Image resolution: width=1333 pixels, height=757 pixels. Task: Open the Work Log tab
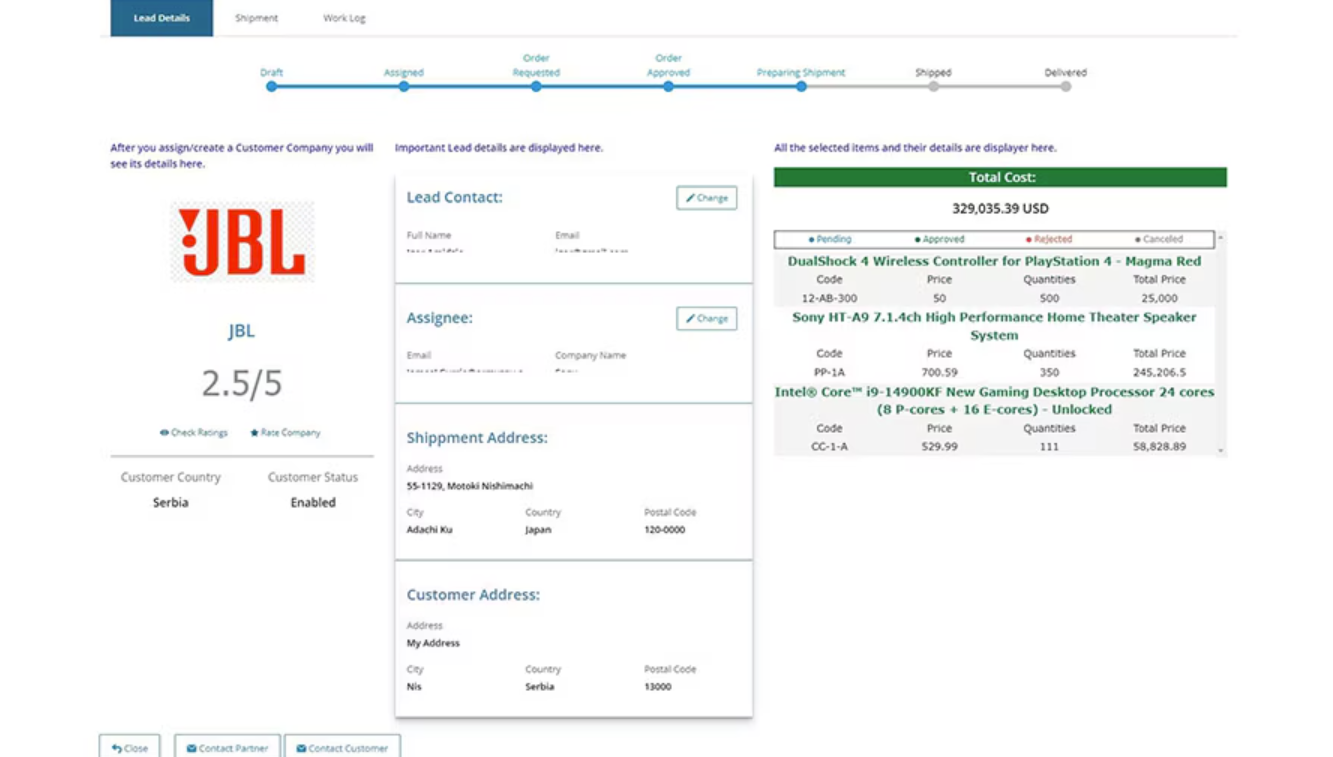point(343,17)
